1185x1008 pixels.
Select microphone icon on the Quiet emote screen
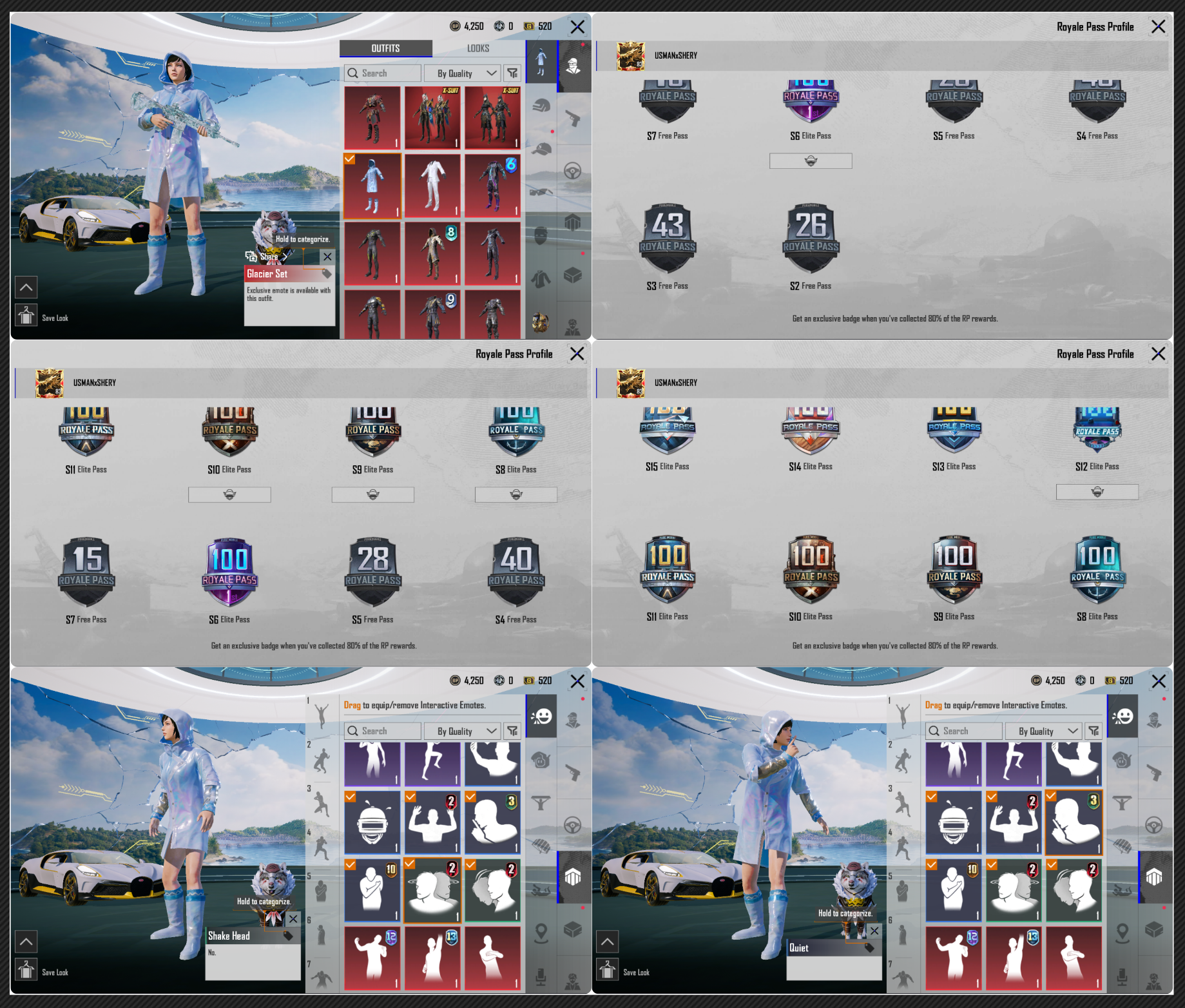tap(1122, 976)
